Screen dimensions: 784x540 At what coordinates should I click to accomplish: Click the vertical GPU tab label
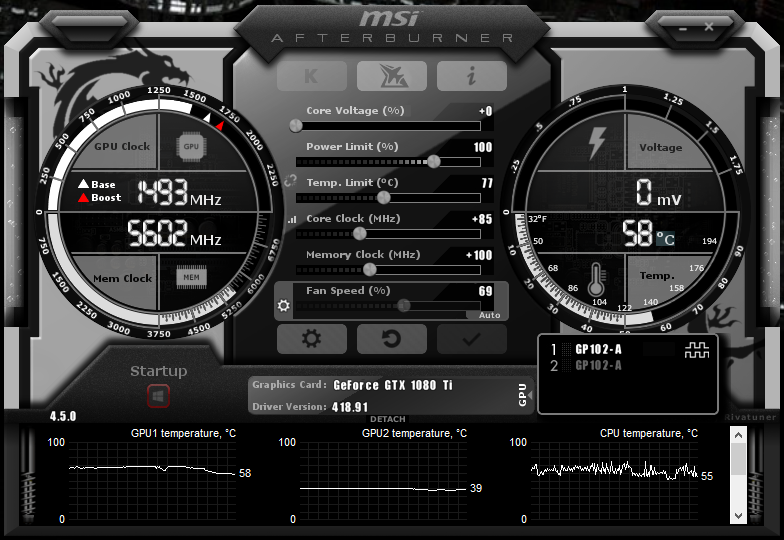523,394
